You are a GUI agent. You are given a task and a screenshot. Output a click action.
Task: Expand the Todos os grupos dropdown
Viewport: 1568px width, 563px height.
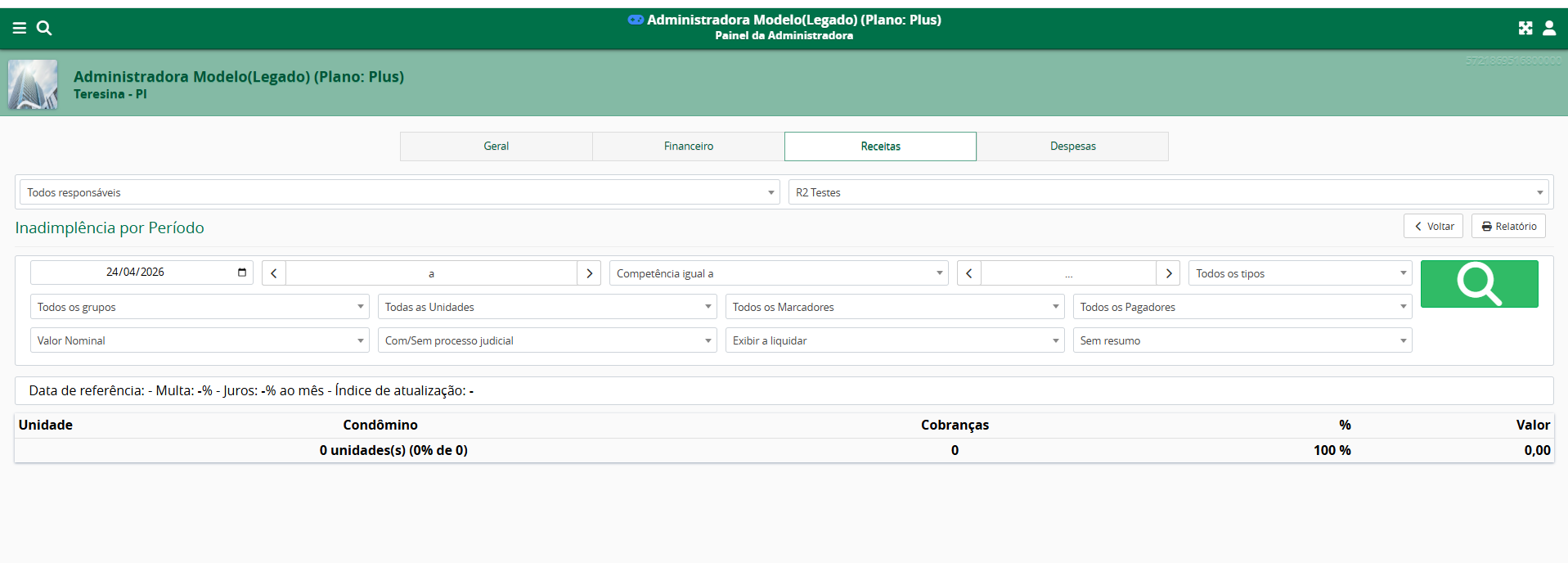pyautogui.click(x=200, y=307)
